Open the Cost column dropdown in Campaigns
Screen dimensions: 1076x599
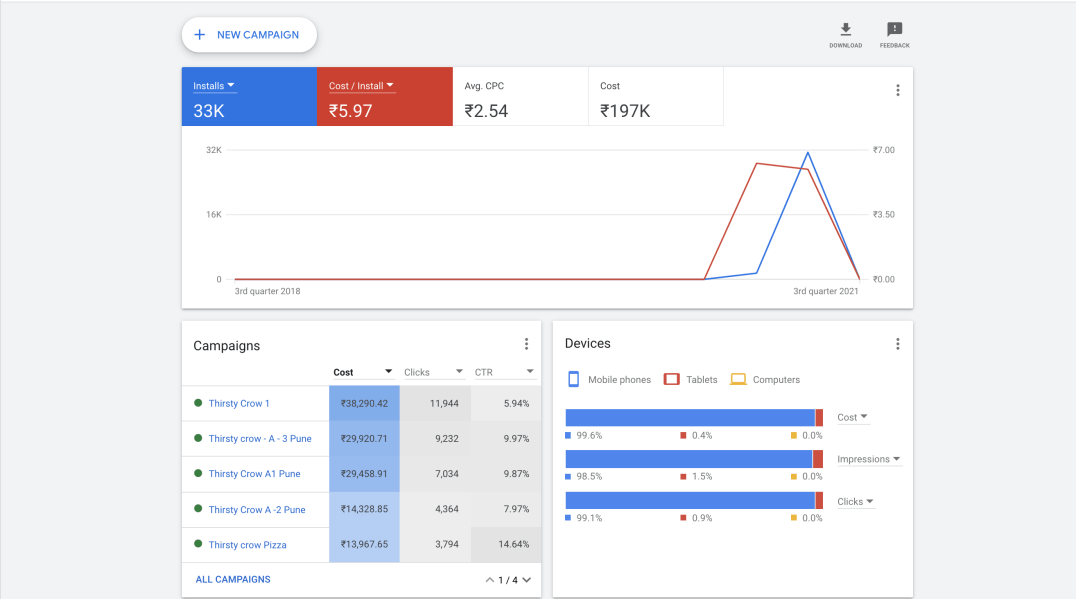click(363, 372)
